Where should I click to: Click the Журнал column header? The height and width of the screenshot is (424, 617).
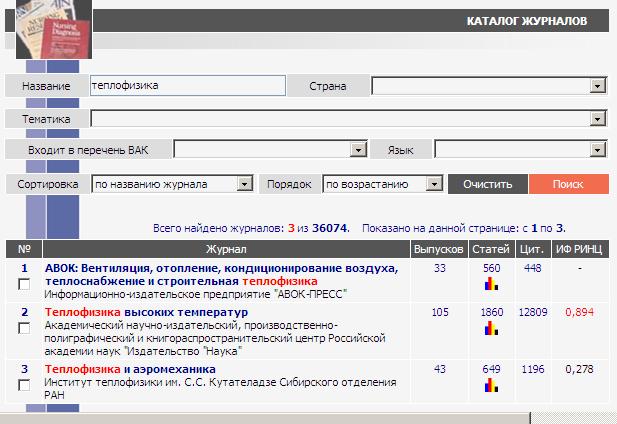tap(226, 249)
